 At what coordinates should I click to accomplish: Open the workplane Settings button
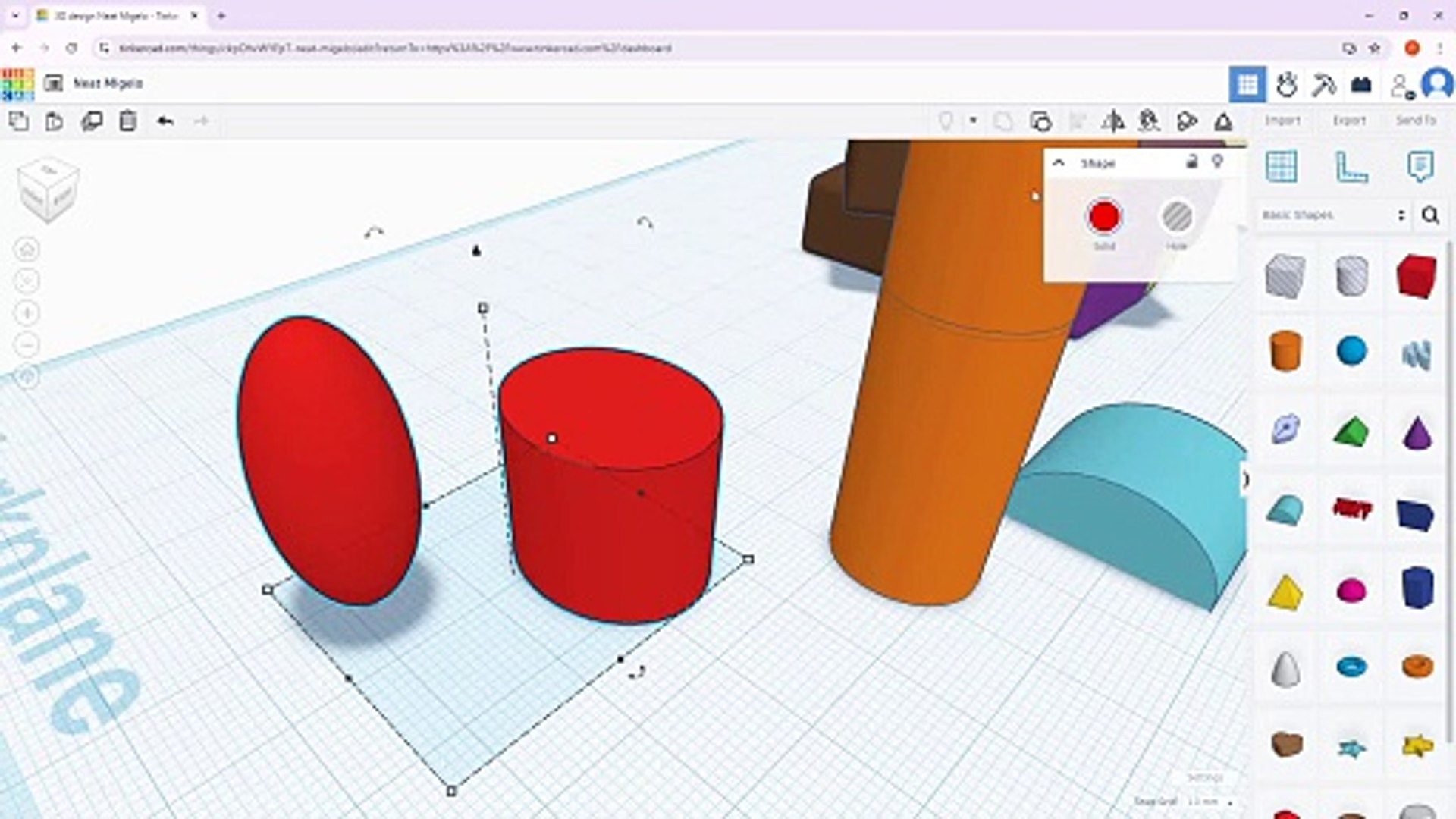(x=1204, y=778)
